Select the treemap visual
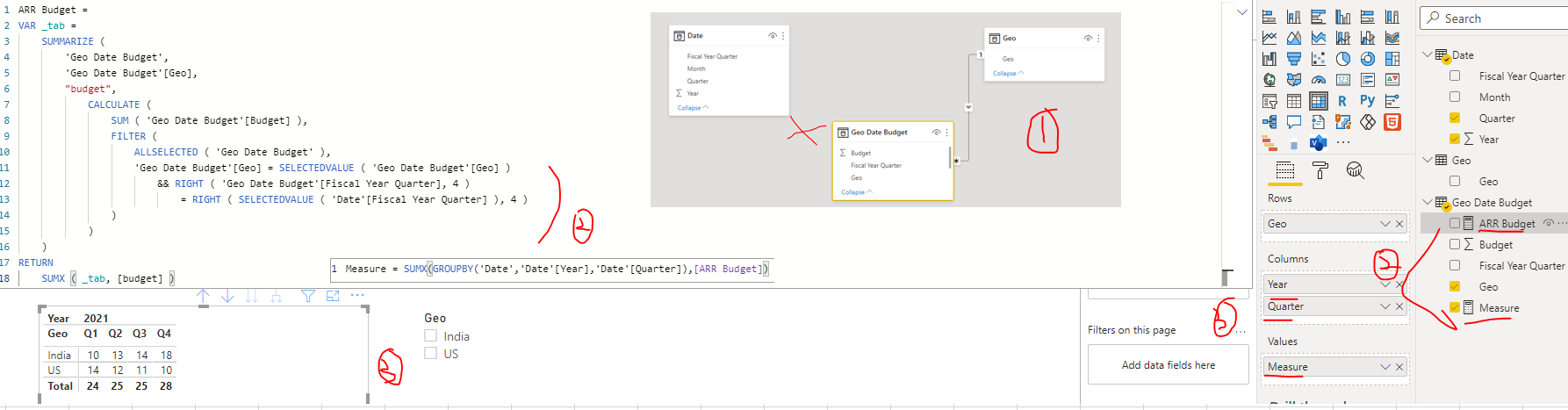 (x=1392, y=59)
